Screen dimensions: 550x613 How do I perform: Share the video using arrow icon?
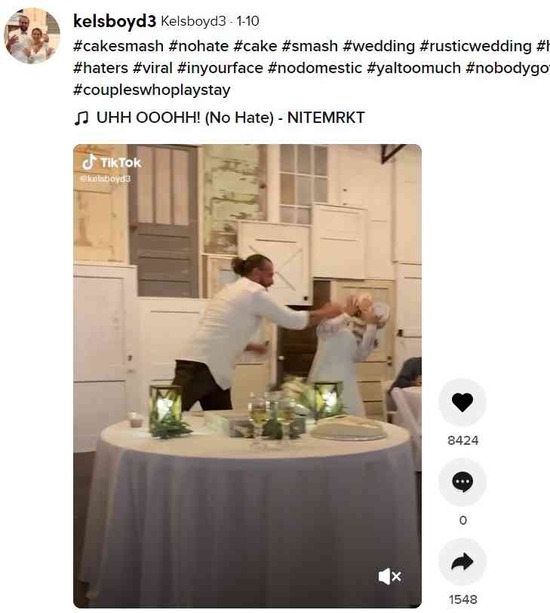tap(462, 562)
